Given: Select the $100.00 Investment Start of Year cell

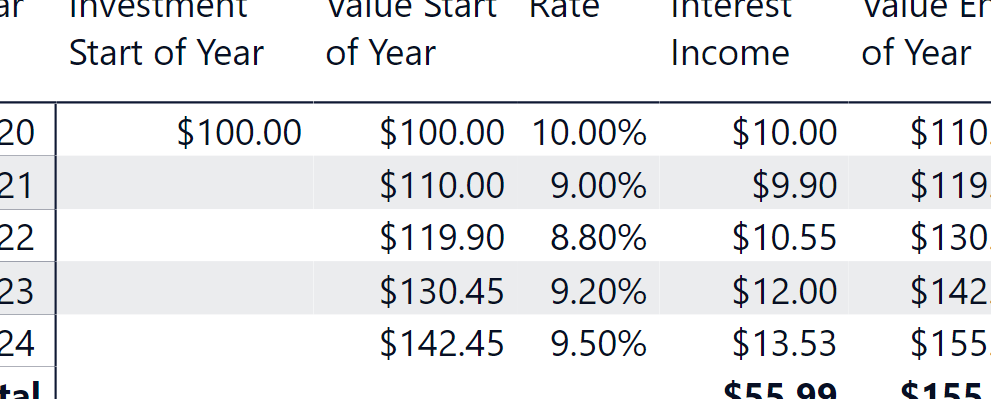Looking at the screenshot, I should coord(185,130).
